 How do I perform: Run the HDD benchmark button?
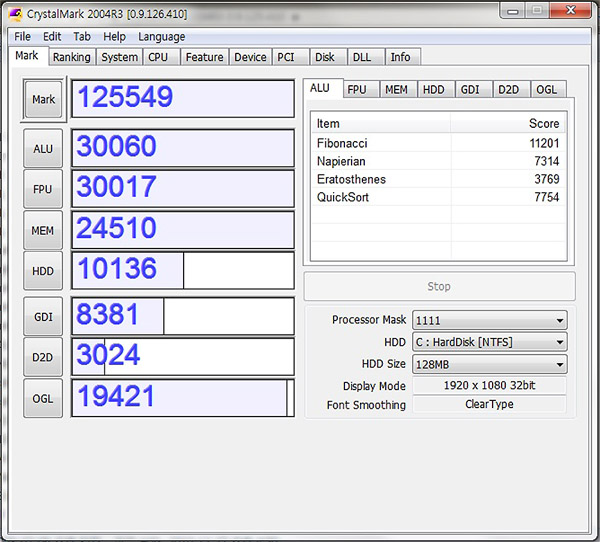tap(43, 271)
